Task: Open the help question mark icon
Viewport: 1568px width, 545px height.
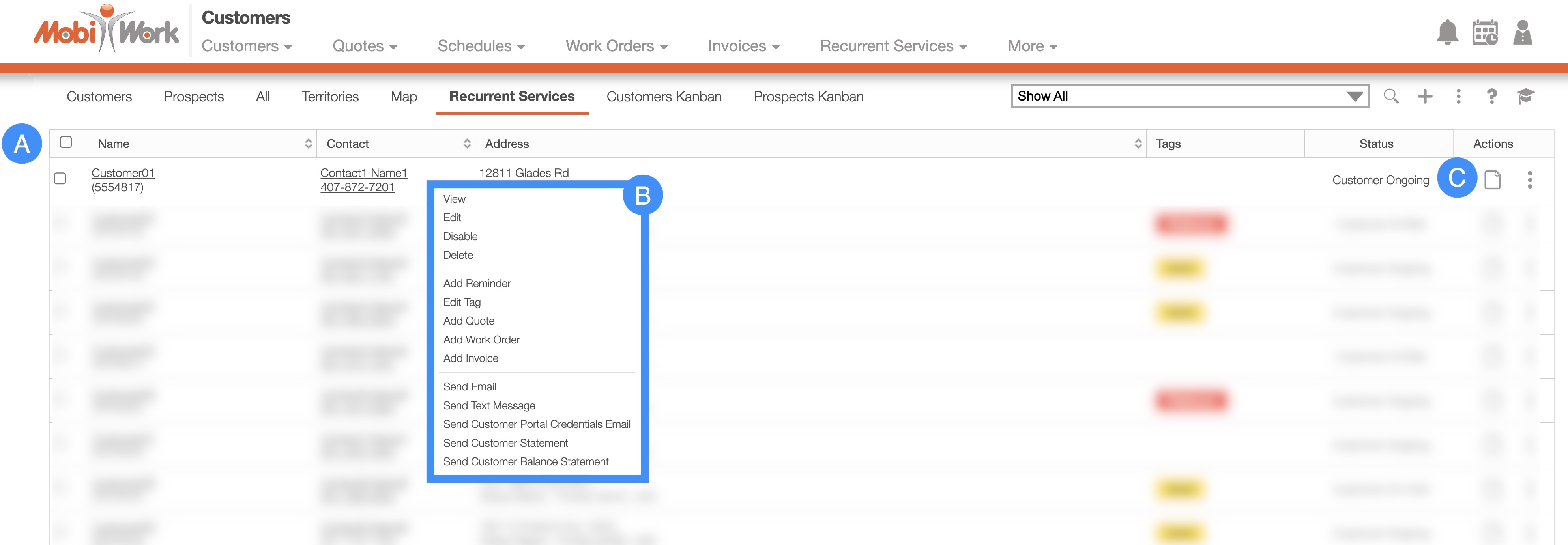Action: 1491,96
